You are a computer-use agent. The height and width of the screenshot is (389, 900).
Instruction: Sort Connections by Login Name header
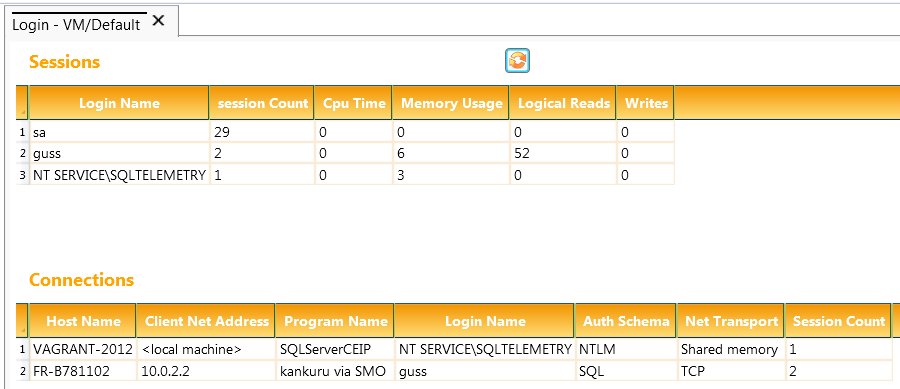coord(484,321)
